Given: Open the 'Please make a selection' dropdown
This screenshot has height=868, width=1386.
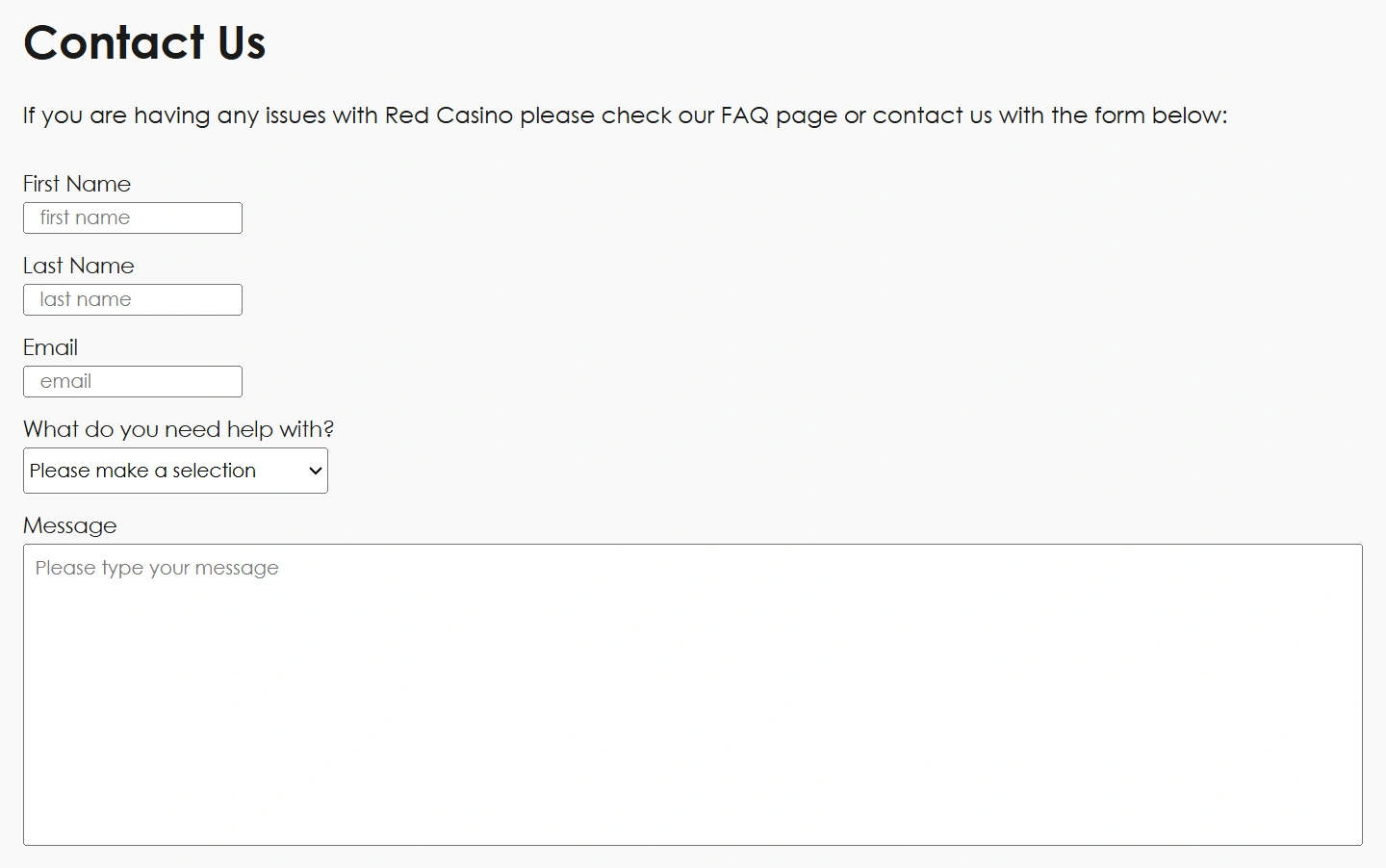Looking at the screenshot, I should click(175, 471).
